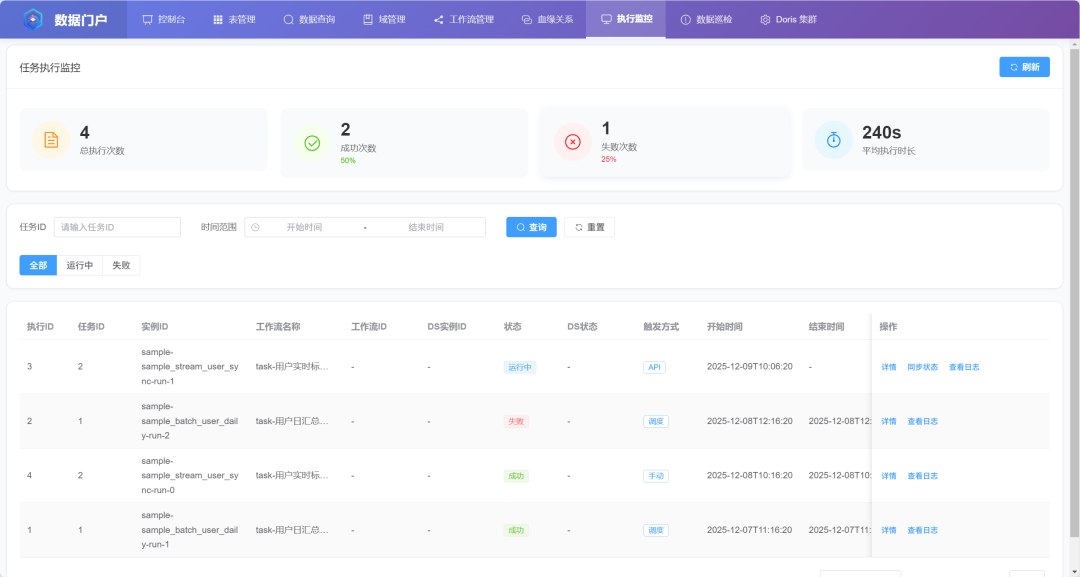Focus the 任务ID input field

[117, 227]
